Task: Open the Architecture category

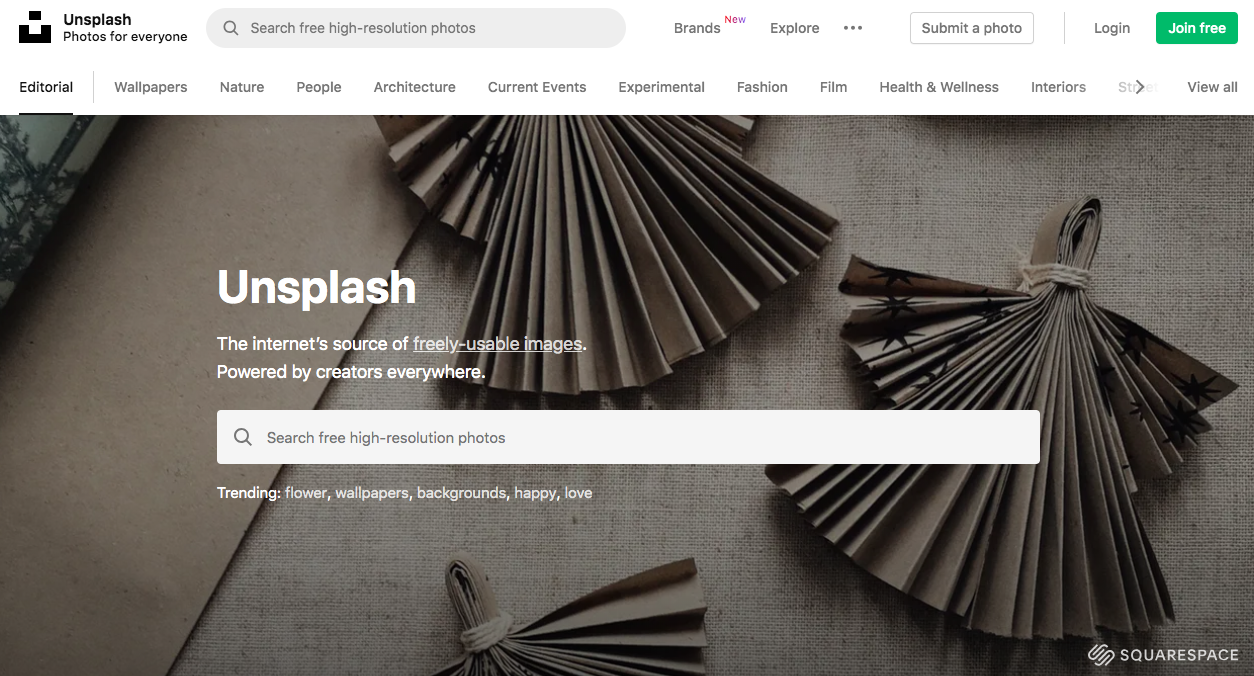Action: pyautogui.click(x=415, y=87)
